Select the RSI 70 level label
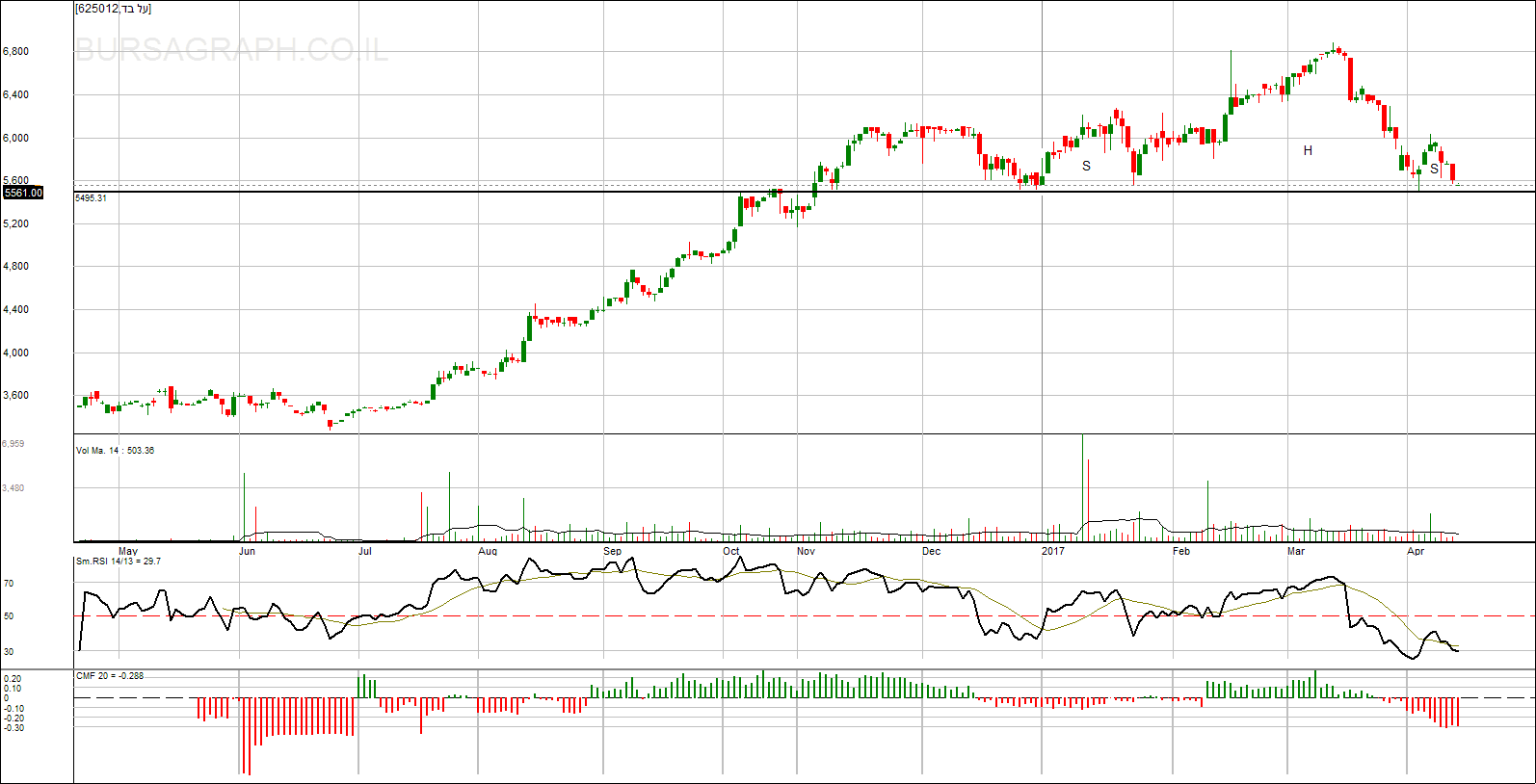 (9, 584)
